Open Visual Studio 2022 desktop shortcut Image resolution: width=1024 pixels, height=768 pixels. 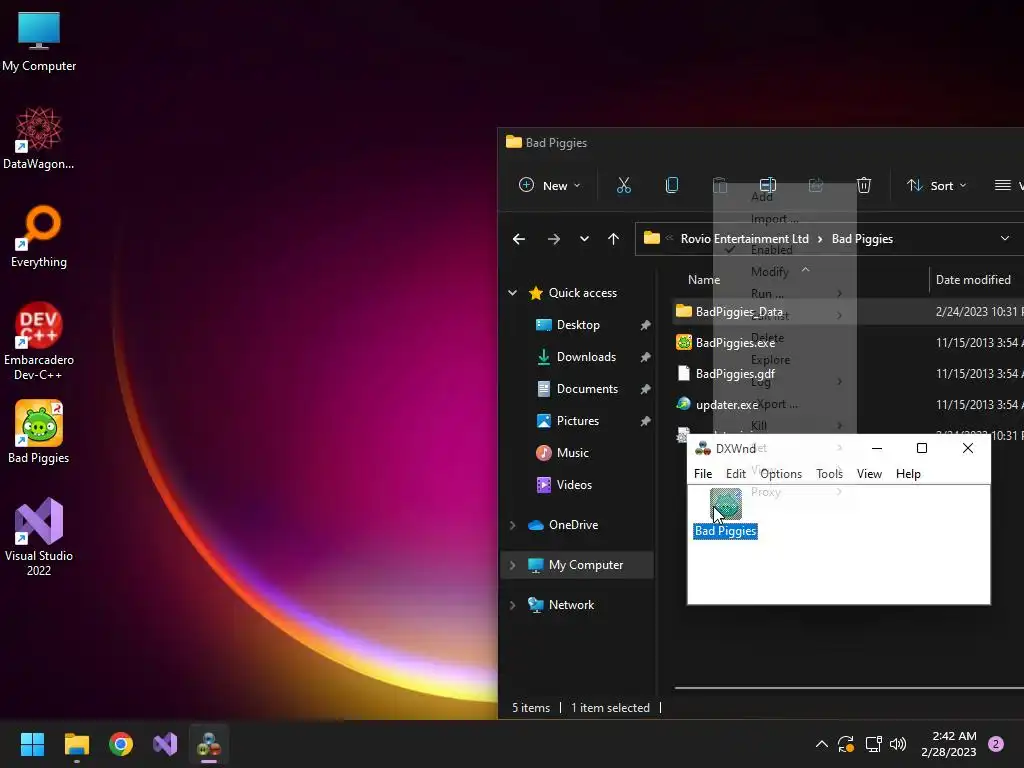click(x=39, y=537)
